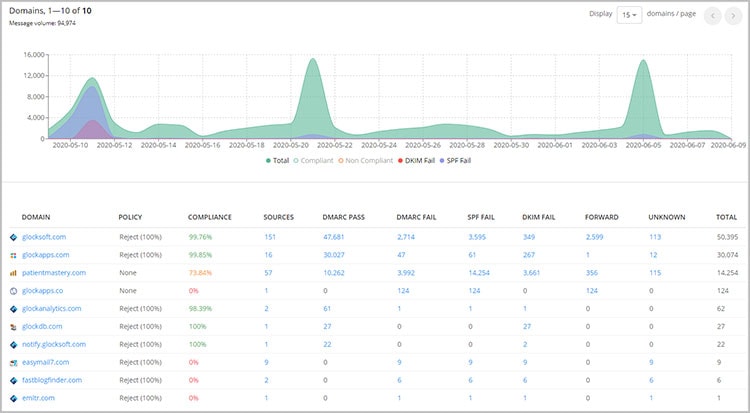The image size is (750, 413).
Task: Click patientmastery.com DMARC pass value 10,262
Action: point(333,273)
